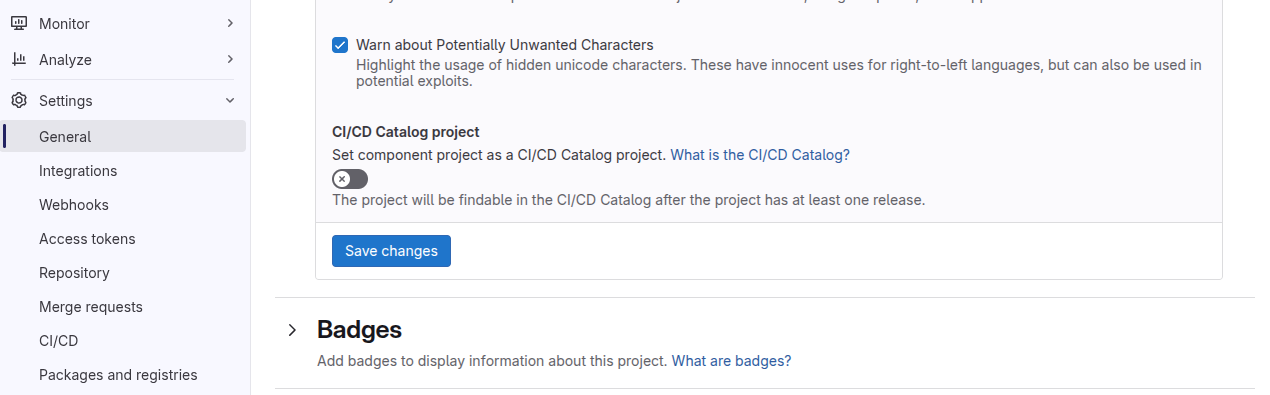Collapse the Settings section chevron
This screenshot has width=1270, height=395.
tap(230, 100)
